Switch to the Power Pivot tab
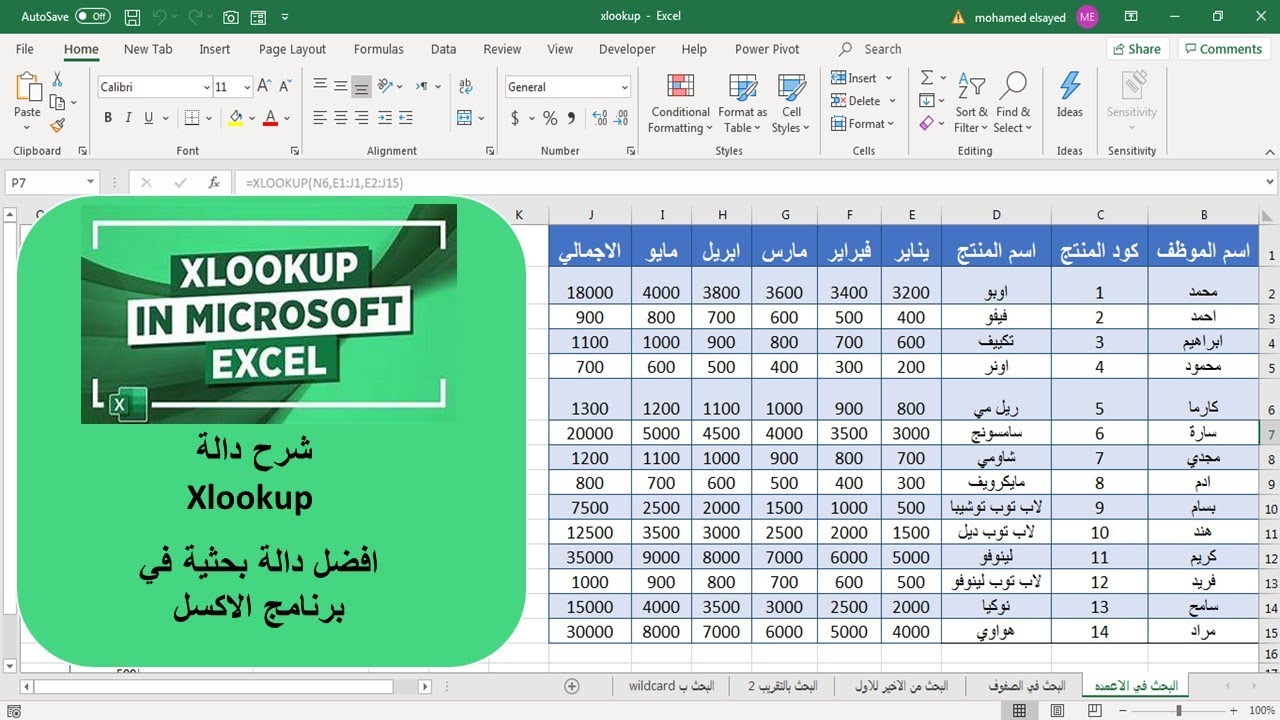The image size is (1280, 720). pyautogui.click(x=767, y=49)
